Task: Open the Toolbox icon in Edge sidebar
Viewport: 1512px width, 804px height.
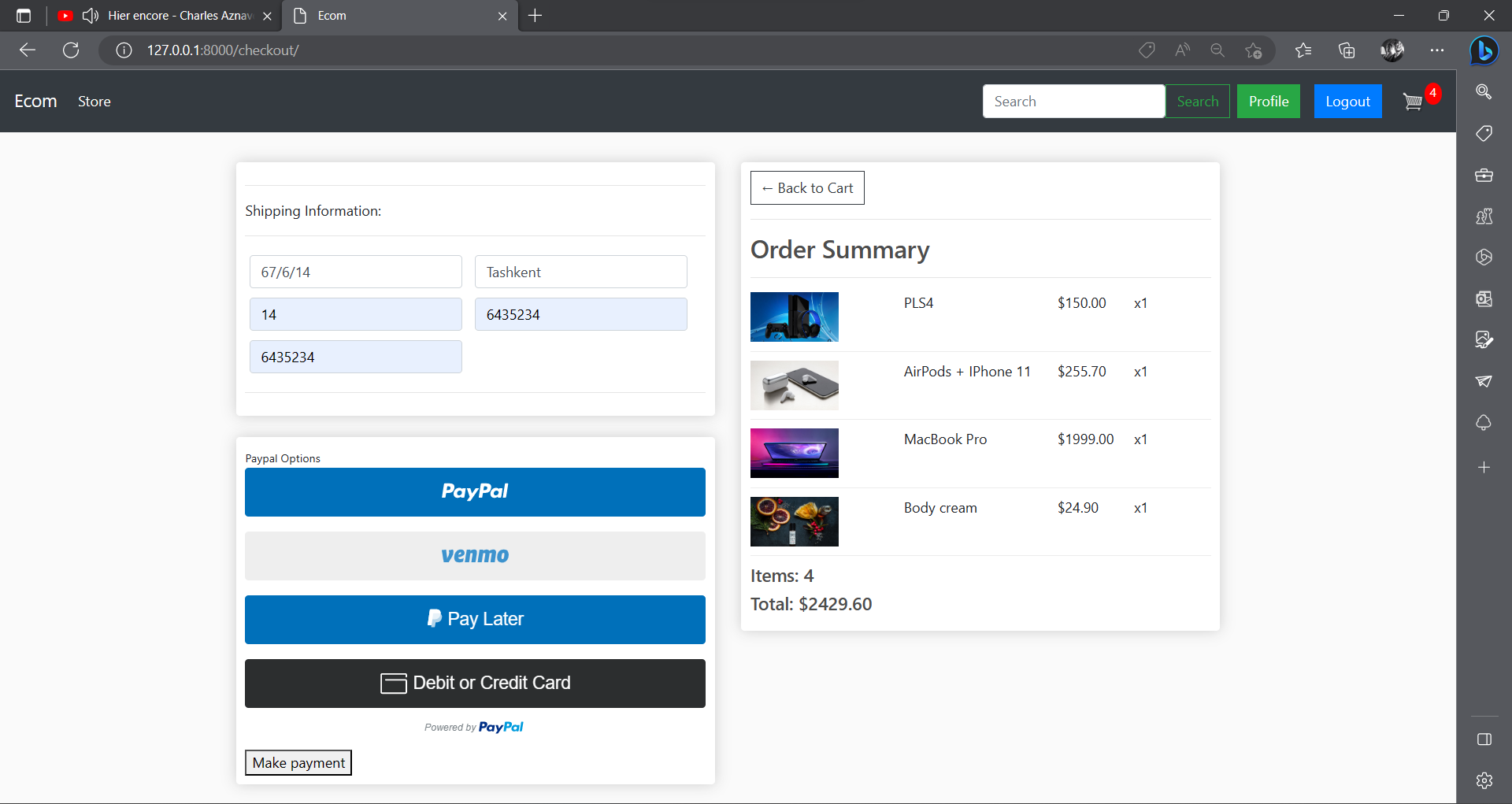Action: point(1485,176)
